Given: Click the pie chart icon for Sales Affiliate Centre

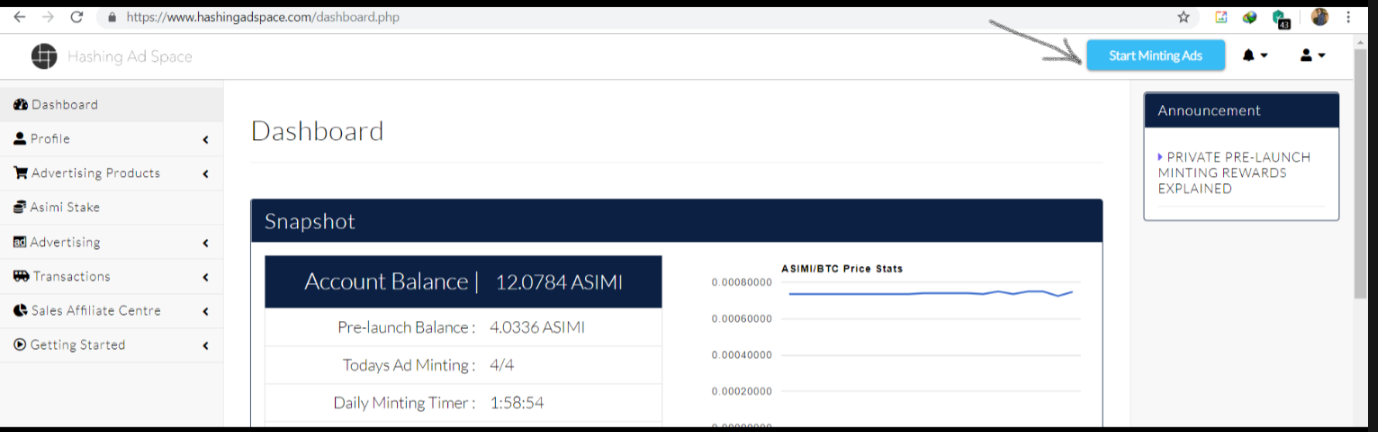Looking at the screenshot, I should click(x=20, y=311).
